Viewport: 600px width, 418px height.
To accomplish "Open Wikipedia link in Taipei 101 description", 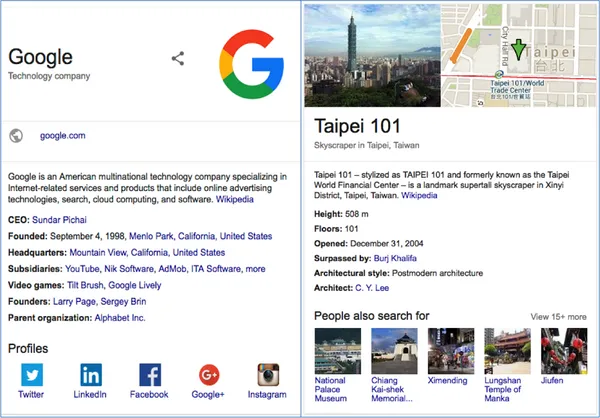I will (x=419, y=195).
